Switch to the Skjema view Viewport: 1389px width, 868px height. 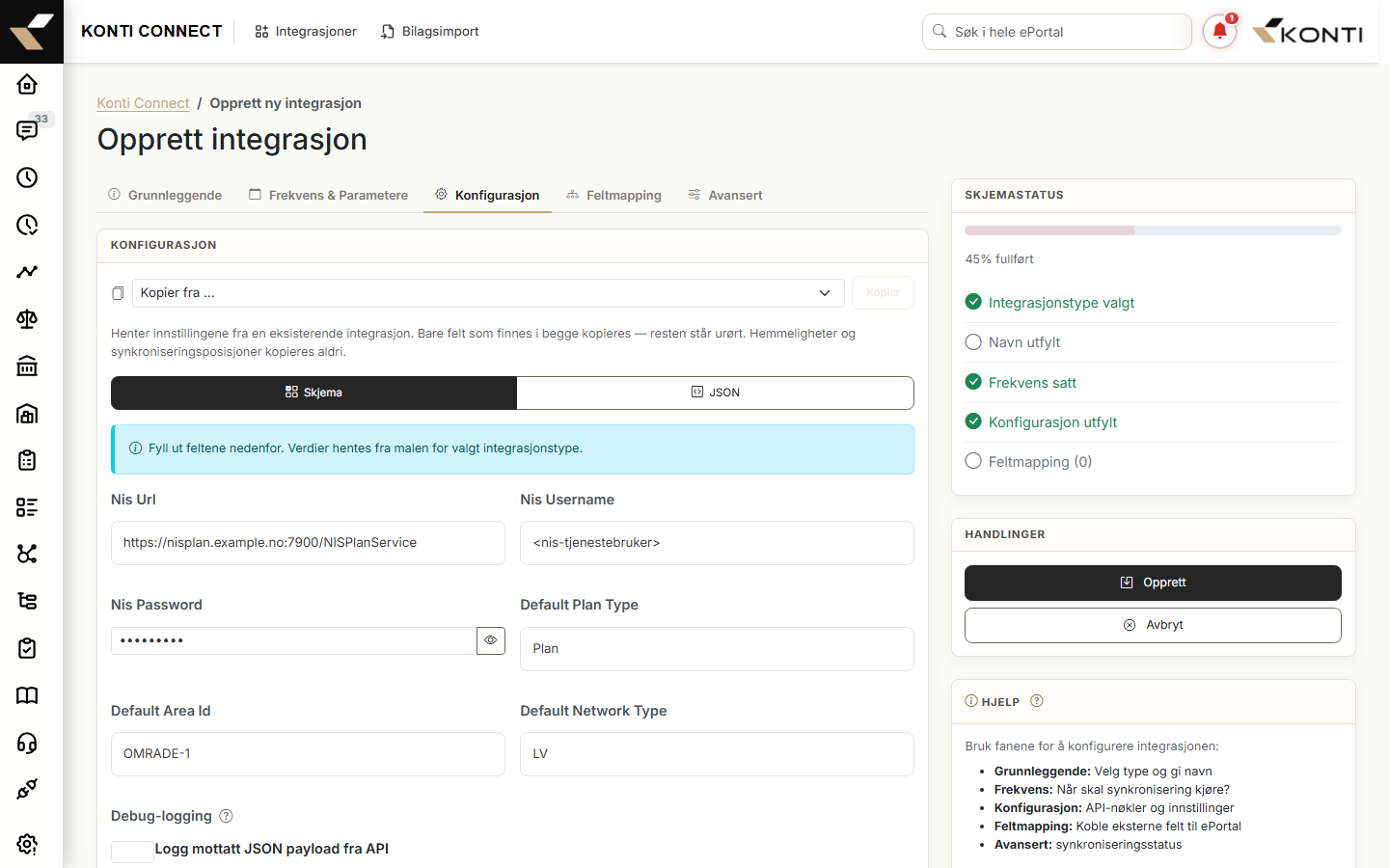click(x=313, y=393)
